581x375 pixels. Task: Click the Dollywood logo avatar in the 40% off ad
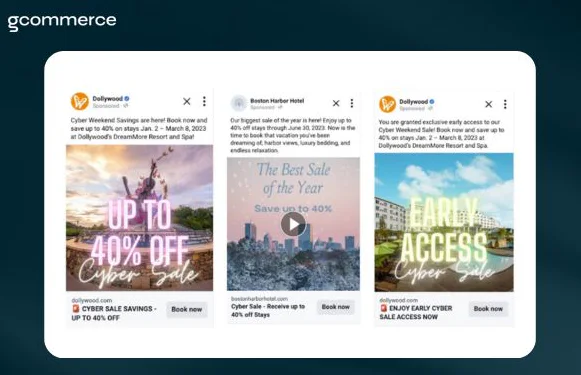tap(80, 102)
